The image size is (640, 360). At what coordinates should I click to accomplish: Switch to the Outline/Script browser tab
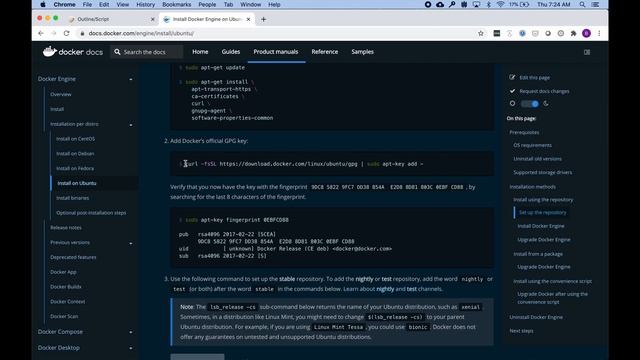click(x=111, y=19)
